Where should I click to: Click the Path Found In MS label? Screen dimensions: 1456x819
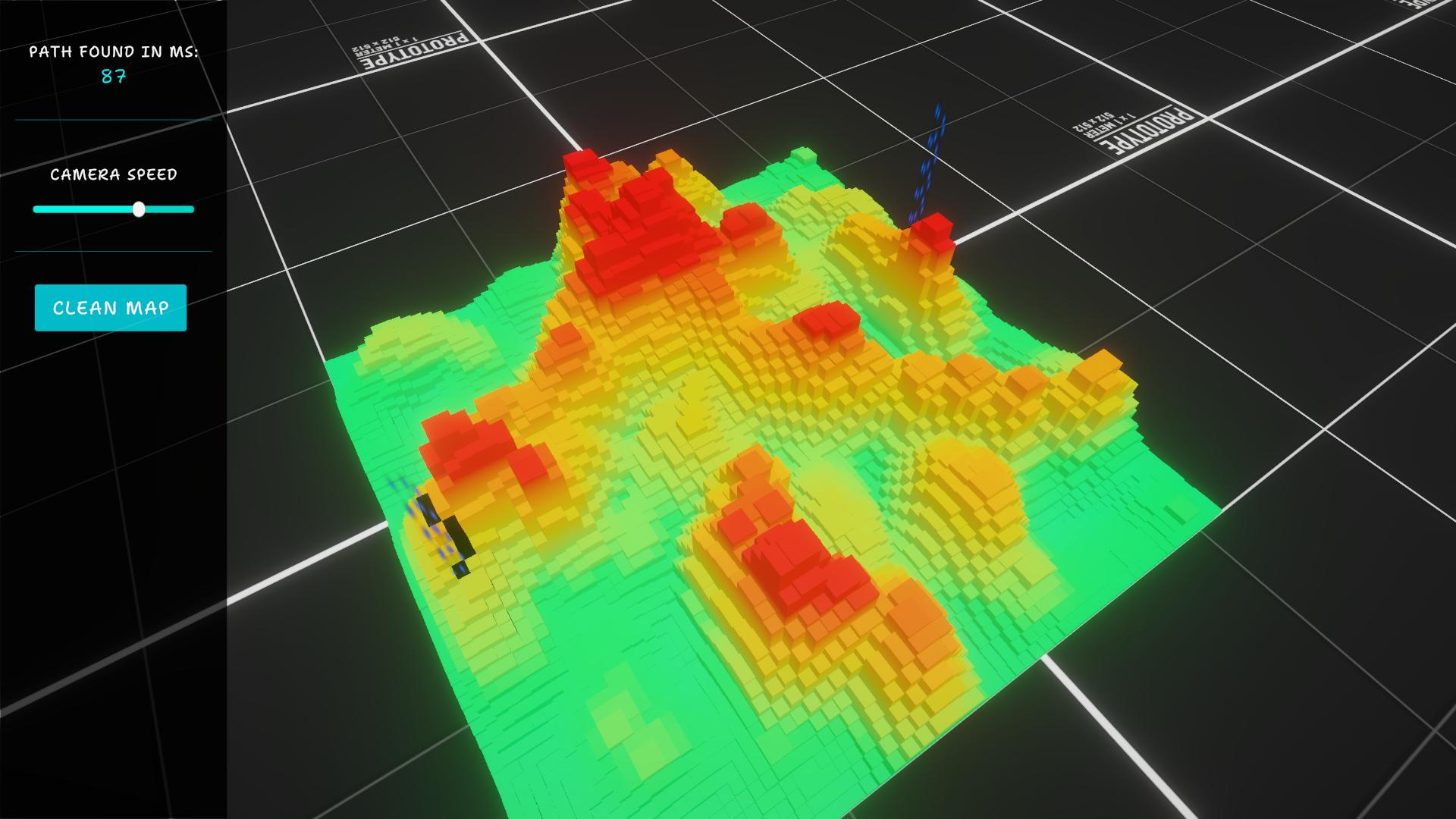[x=113, y=52]
